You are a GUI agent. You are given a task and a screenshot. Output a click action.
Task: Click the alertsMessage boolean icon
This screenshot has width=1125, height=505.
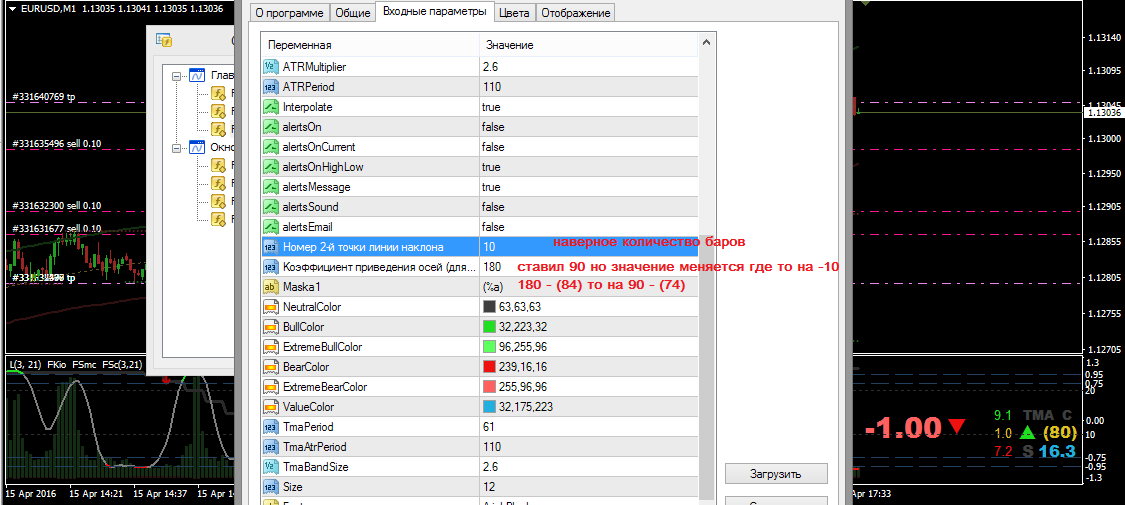270,187
